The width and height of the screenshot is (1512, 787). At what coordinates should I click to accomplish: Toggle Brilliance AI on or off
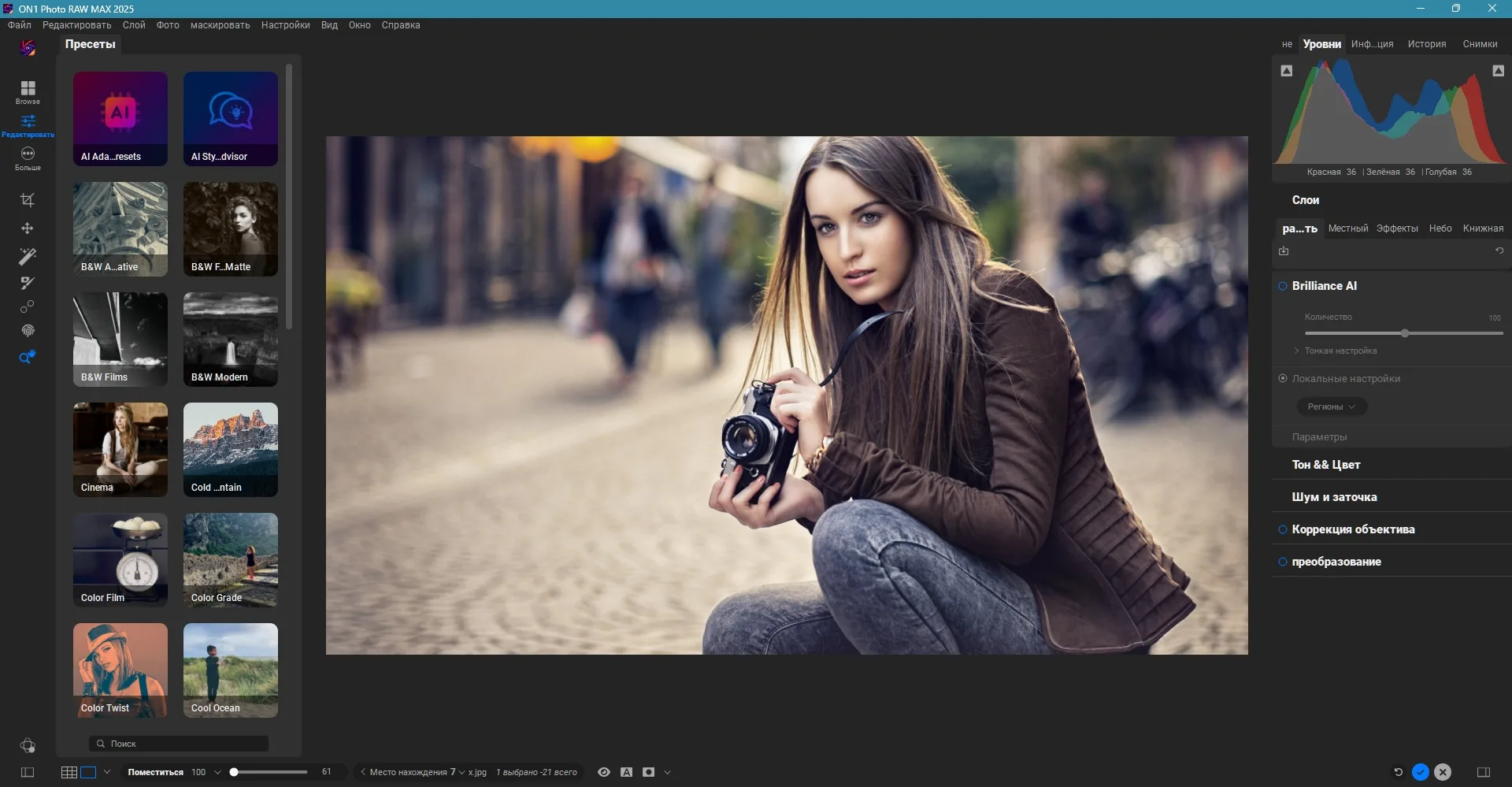pyautogui.click(x=1283, y=286)
